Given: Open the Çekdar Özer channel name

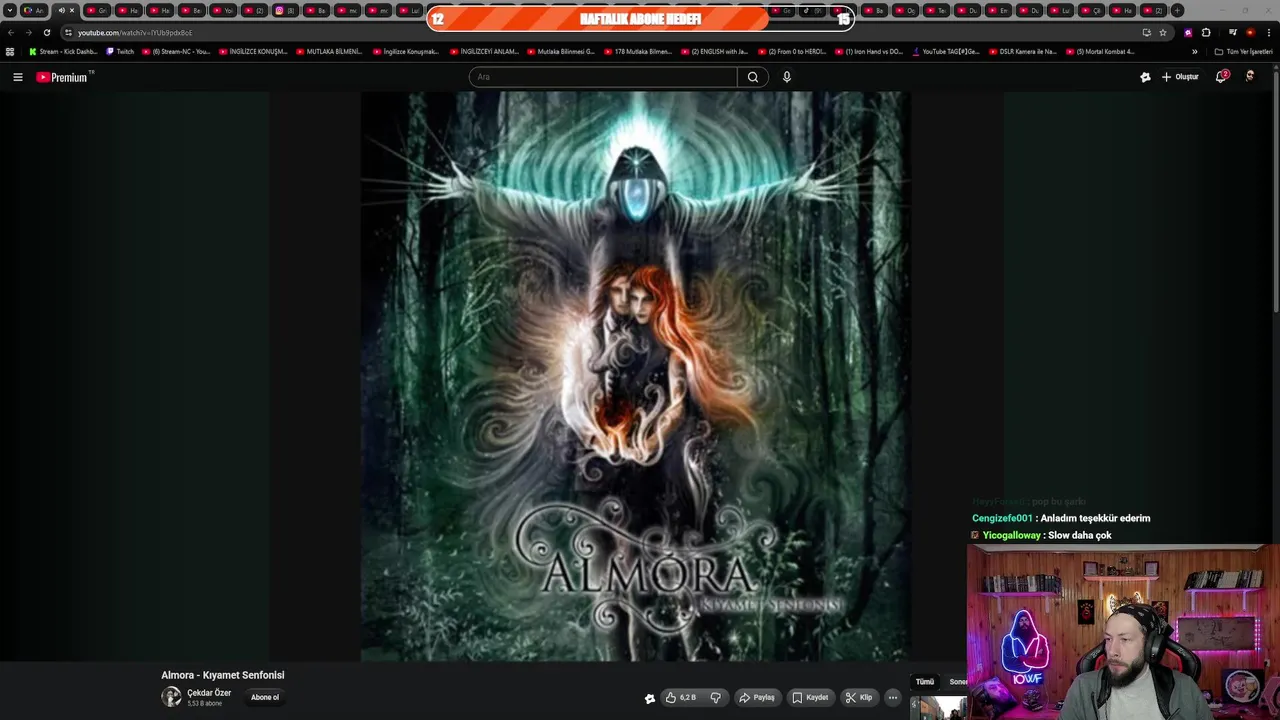Looking at the screenshot, I should point(209,693).
